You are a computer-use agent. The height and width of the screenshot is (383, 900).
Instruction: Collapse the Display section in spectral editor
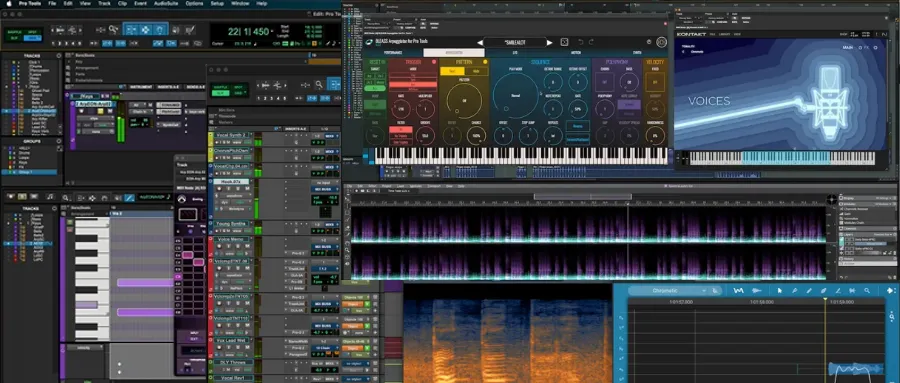pos(841,198)
